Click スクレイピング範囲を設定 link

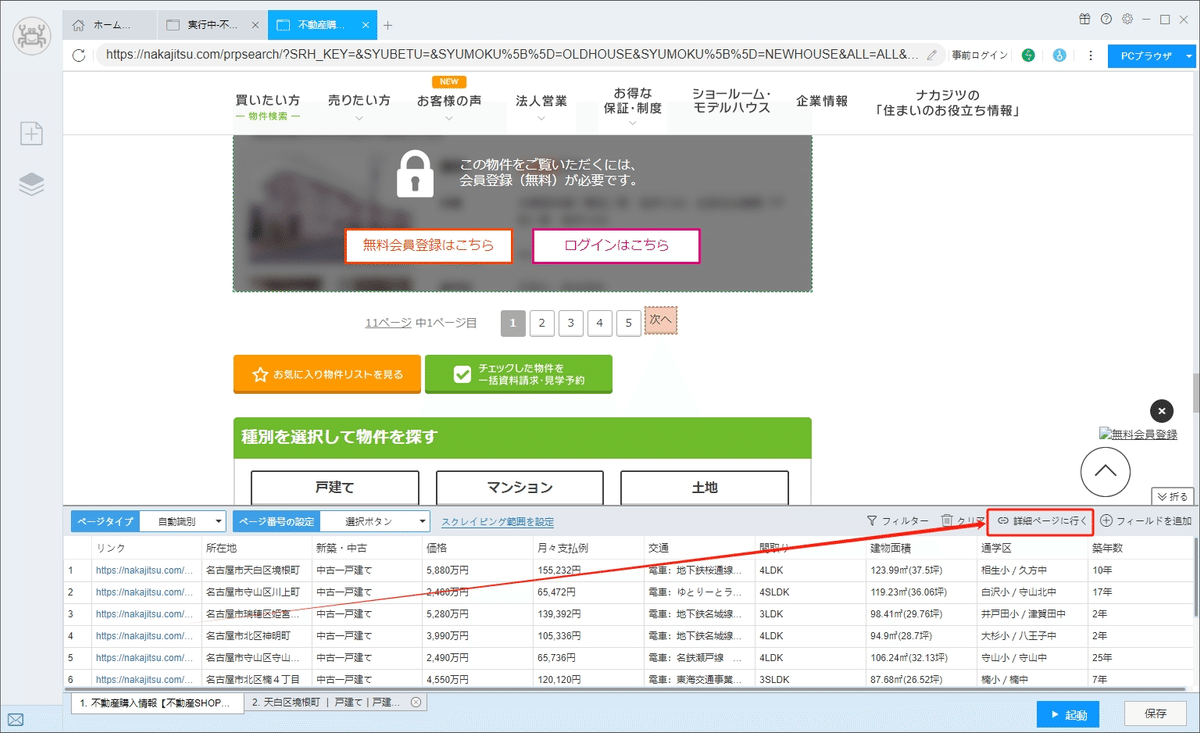[x=497, y=521]
